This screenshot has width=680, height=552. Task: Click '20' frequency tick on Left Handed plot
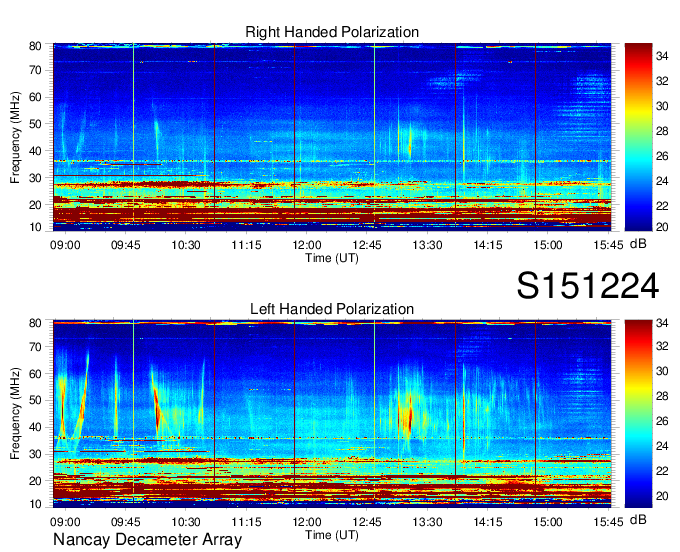tap(35, 481)
